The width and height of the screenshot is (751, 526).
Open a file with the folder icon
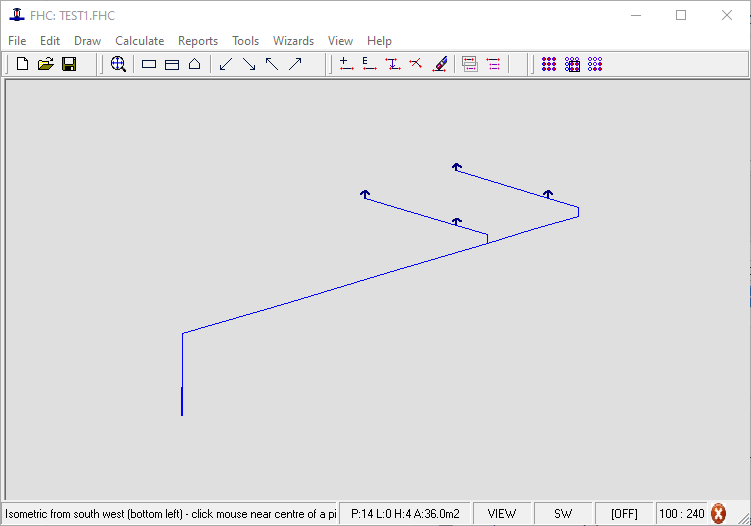click(x=45, y=64)
